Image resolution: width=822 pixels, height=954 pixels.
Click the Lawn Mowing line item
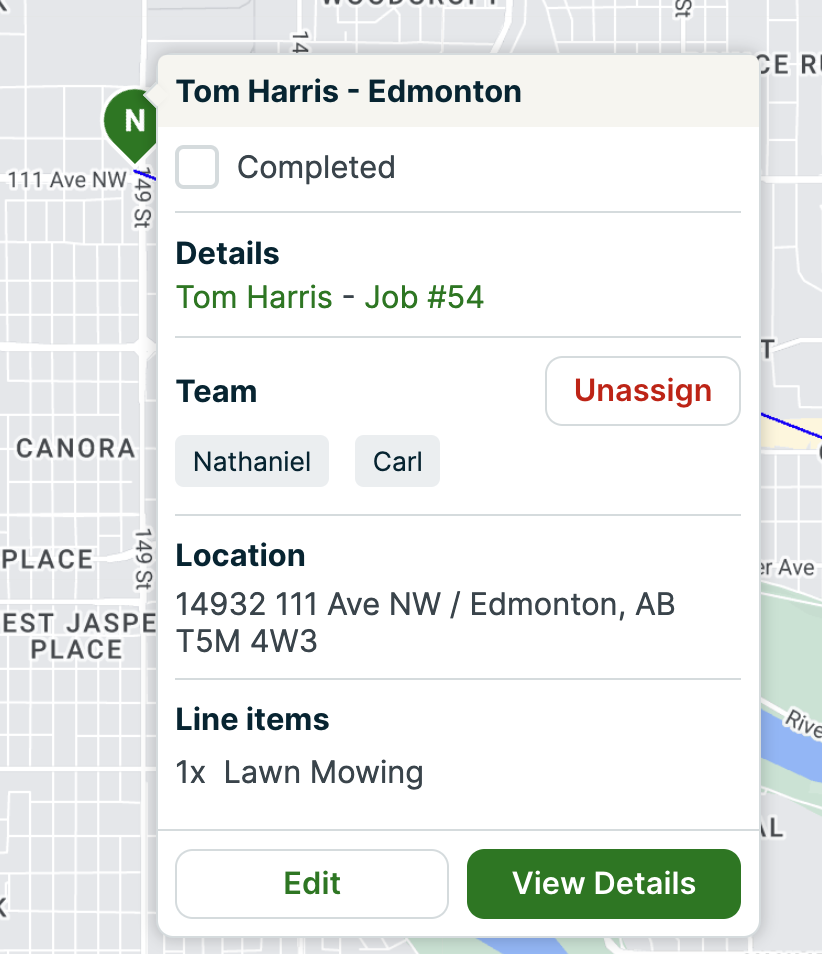tap(323, 772)
